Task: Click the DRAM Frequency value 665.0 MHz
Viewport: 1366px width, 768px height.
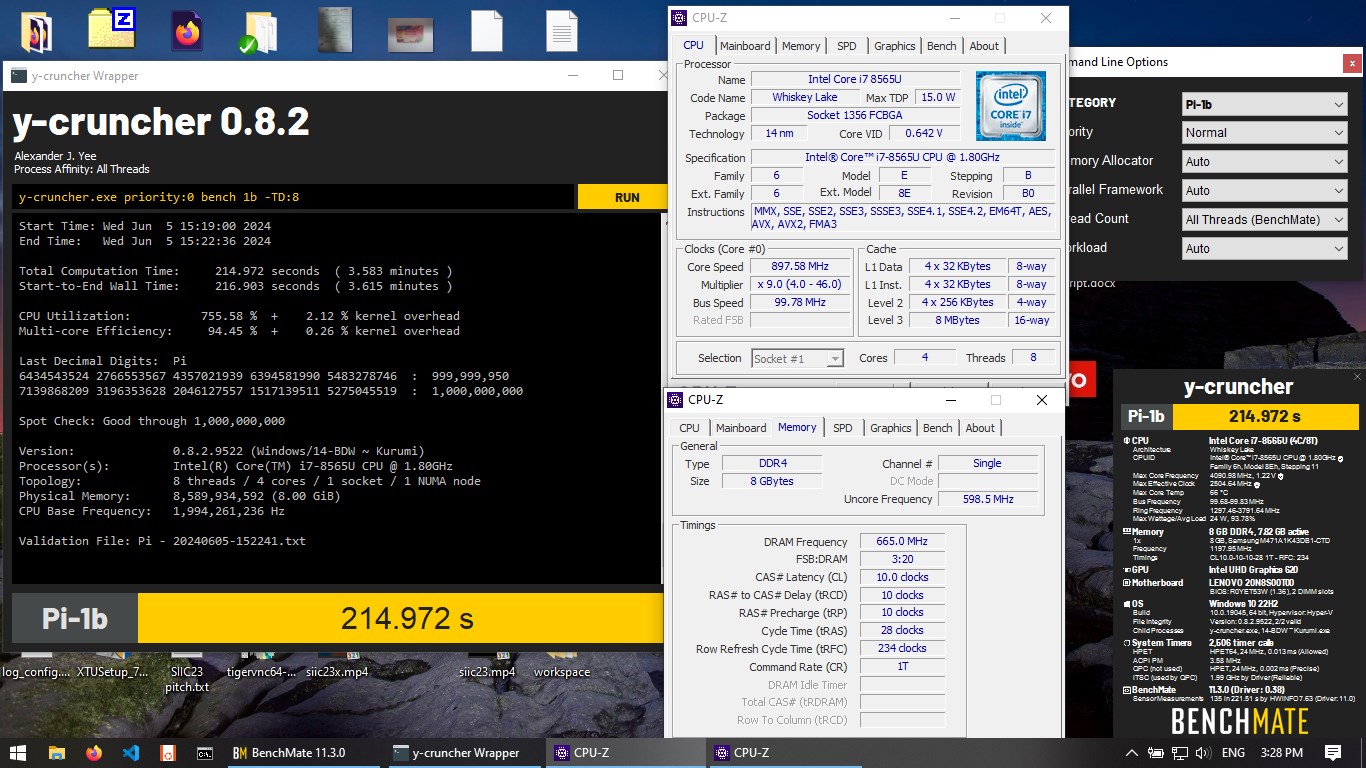Action: pos(902,542)
